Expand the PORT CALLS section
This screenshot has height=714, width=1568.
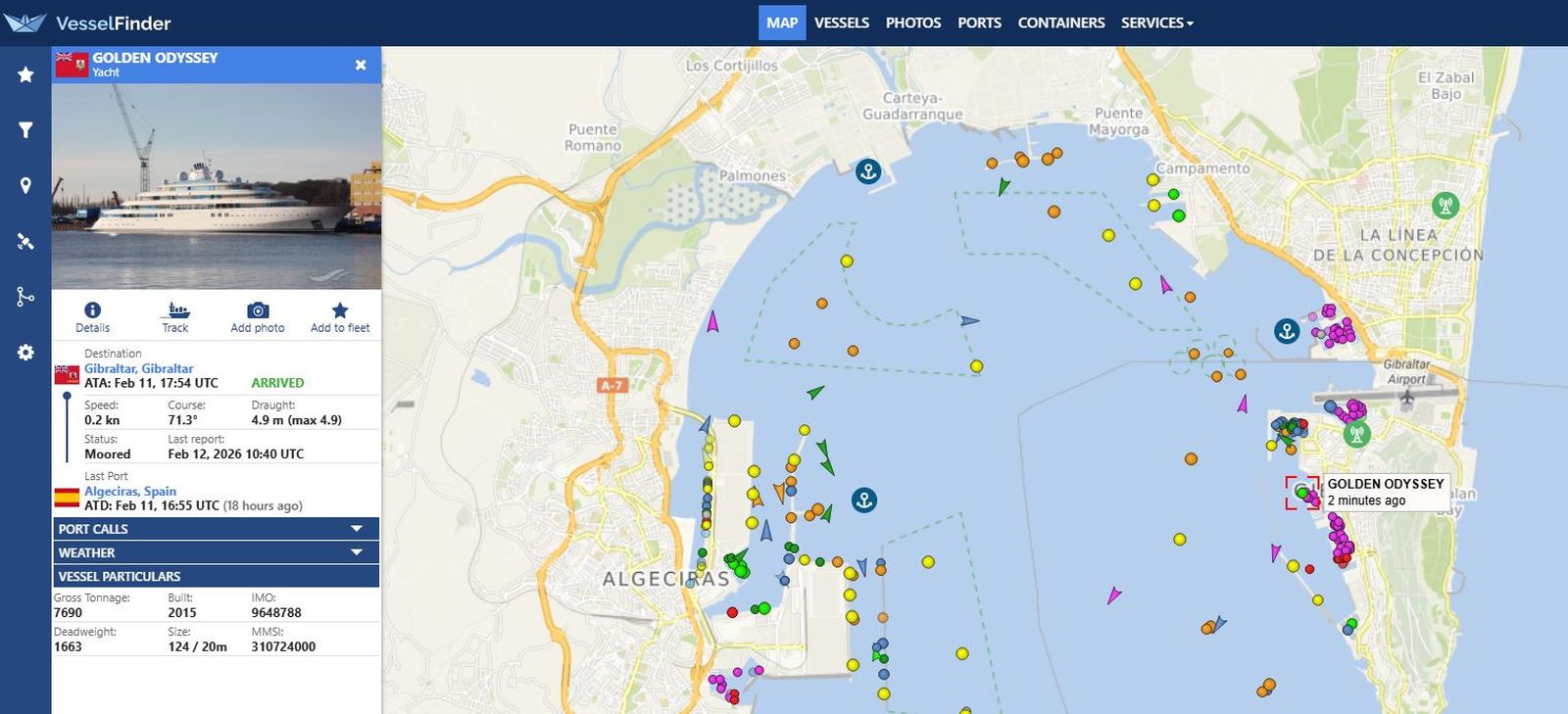[x=216, y=529]
